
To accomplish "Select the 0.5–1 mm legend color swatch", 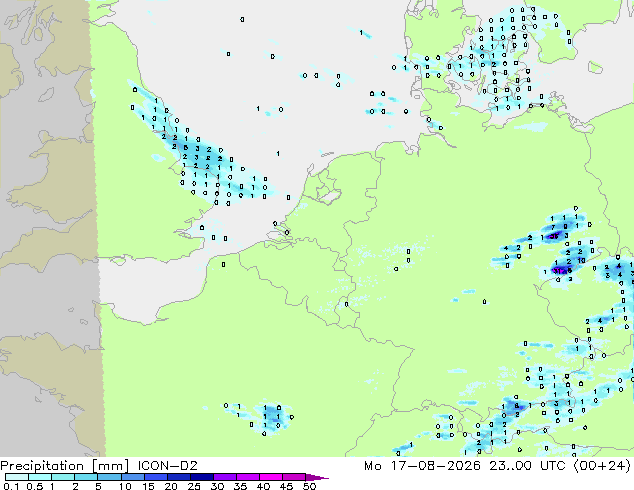I will click(40, 477).
